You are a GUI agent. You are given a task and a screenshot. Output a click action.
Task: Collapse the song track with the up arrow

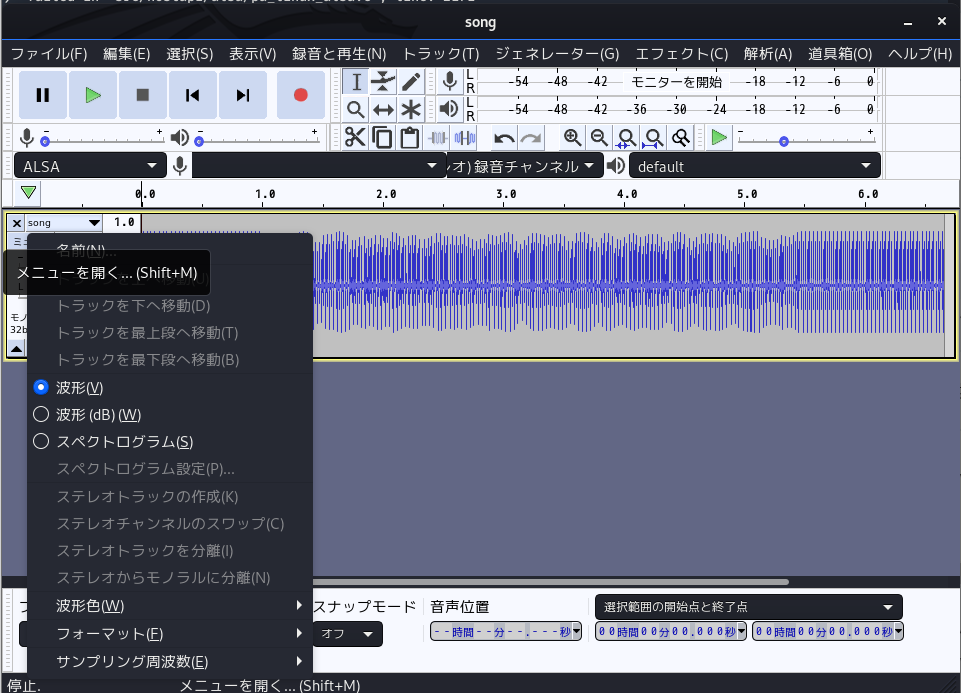click(x=17, y=349)
